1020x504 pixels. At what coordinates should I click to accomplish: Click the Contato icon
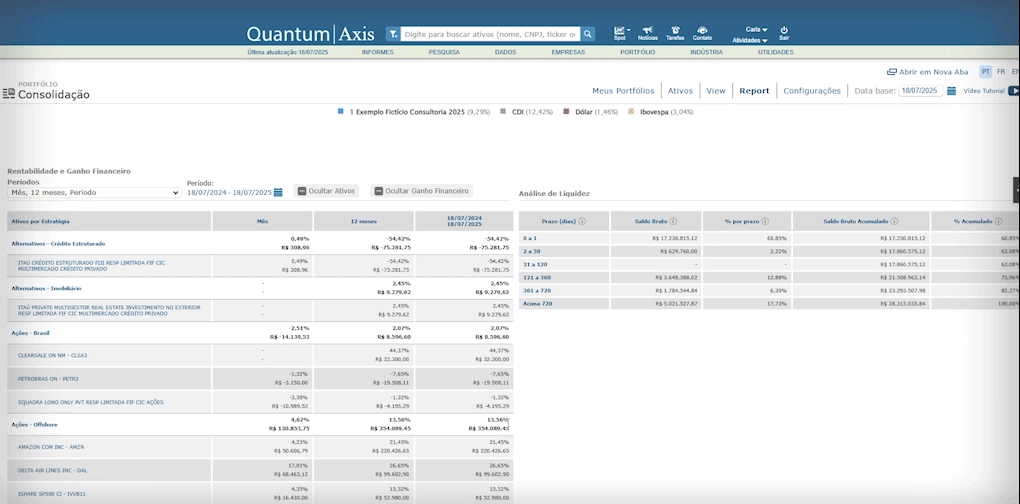tap(702, 31)
